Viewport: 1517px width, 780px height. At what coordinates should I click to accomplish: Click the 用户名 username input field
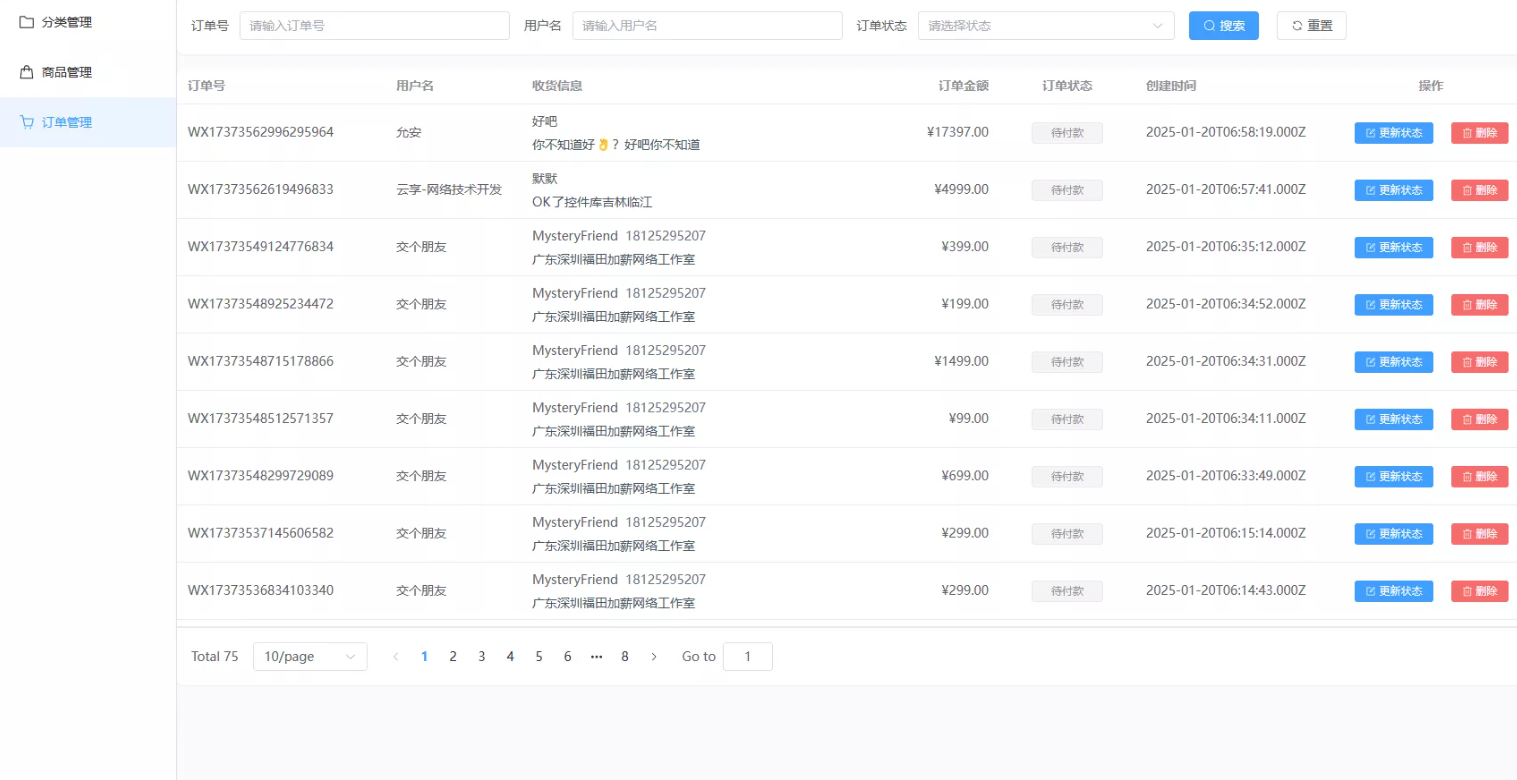click(x=707, y=25)
